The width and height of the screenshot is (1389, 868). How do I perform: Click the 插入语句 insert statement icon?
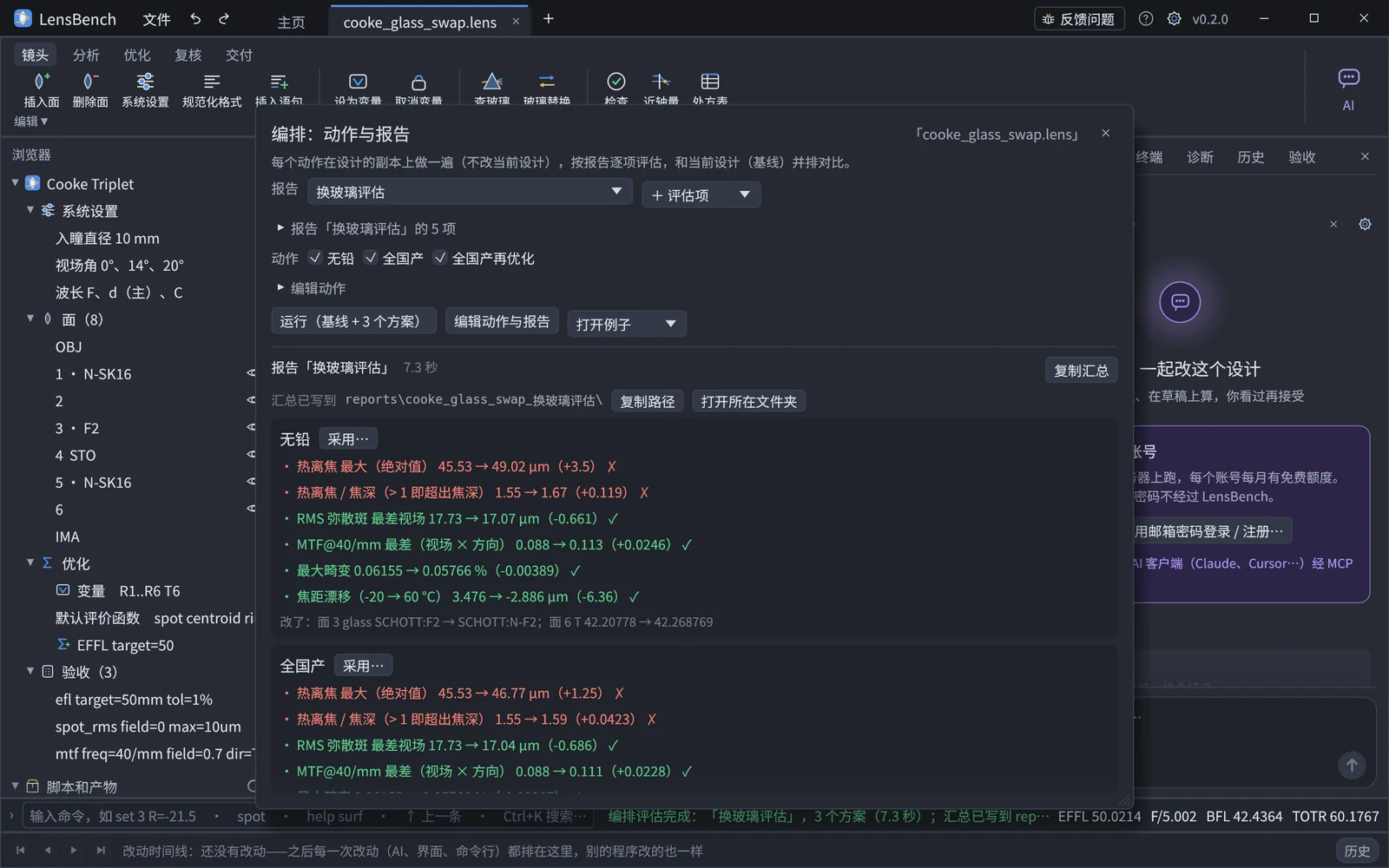coord(279,82)
